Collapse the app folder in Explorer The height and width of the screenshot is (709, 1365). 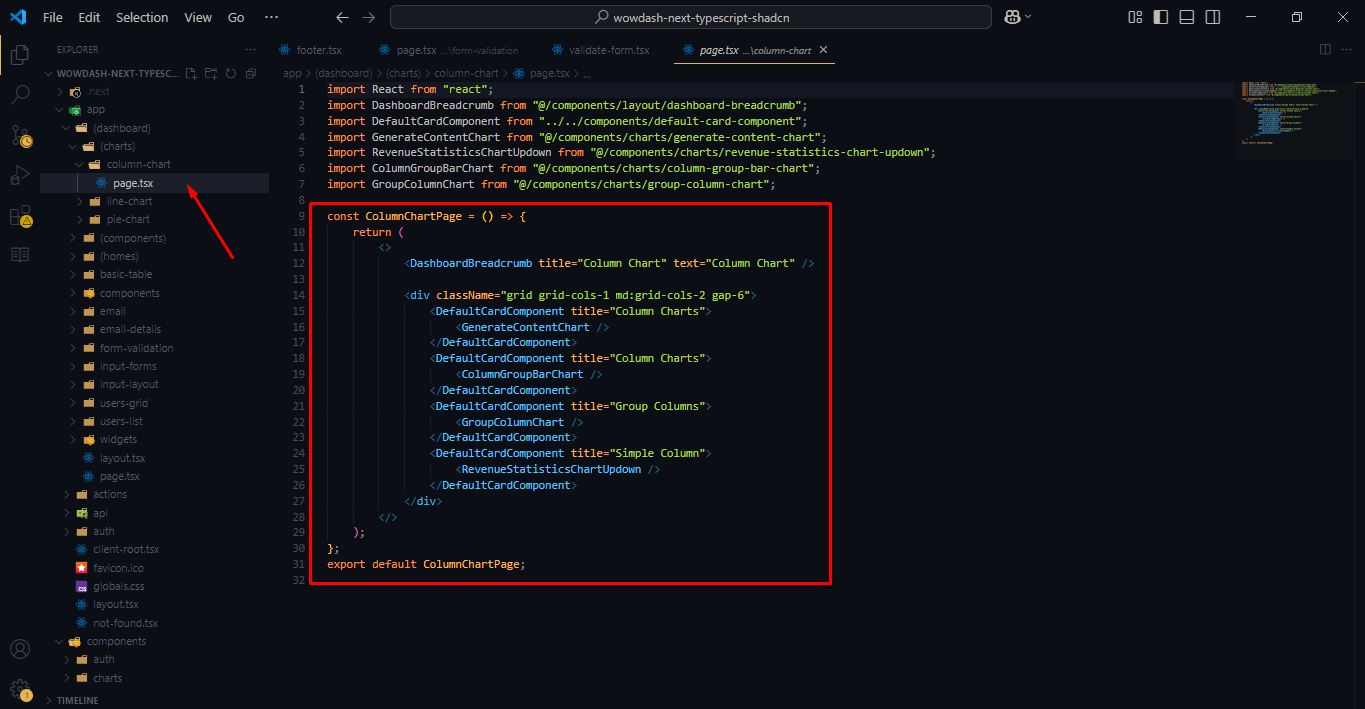pos(58,109)
